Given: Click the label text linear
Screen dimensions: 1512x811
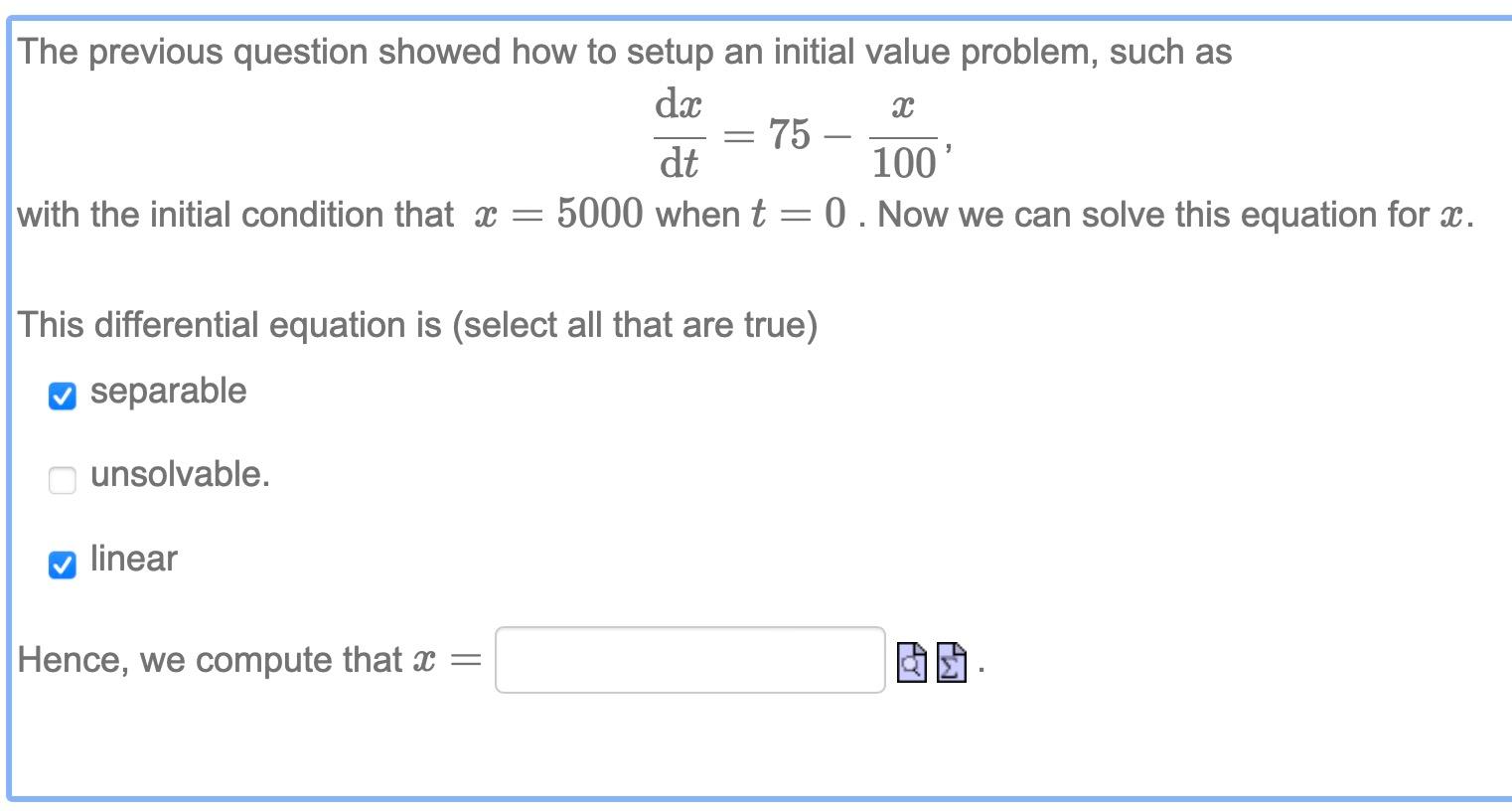Looking at the screenshot, I should (133, 559).
